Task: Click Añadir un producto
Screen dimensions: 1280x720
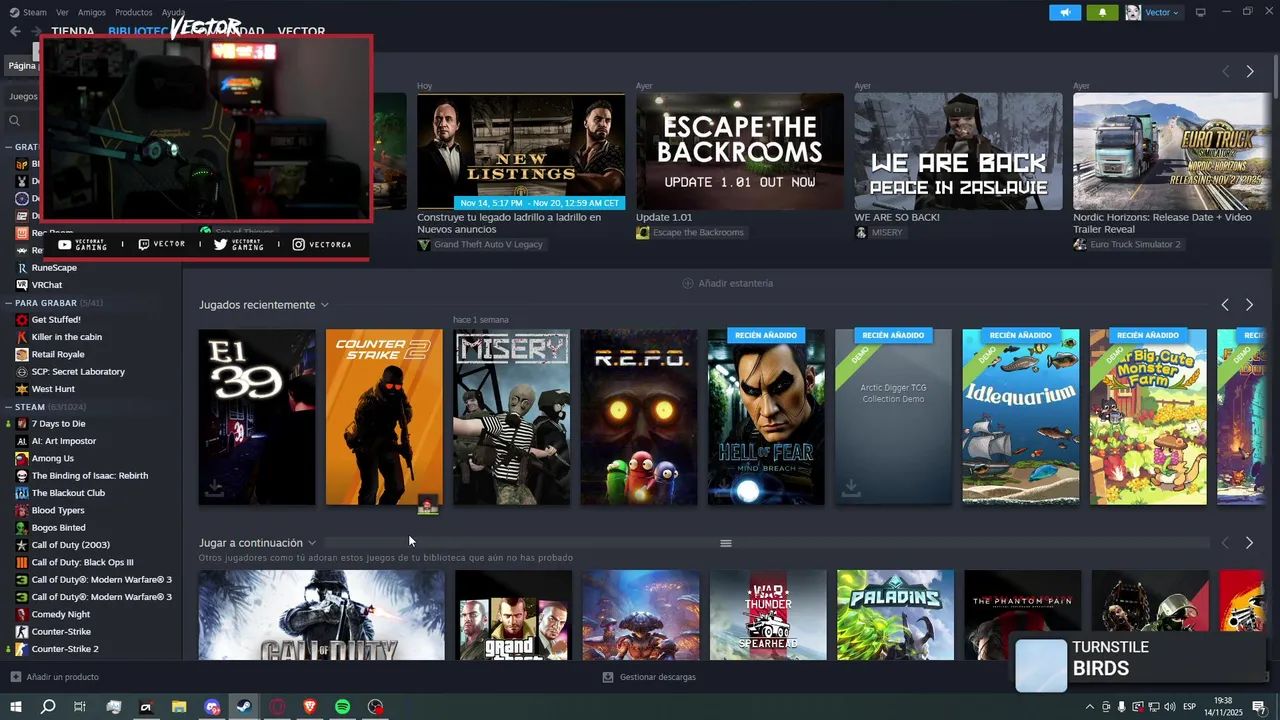Action: [x=62, y=677]
